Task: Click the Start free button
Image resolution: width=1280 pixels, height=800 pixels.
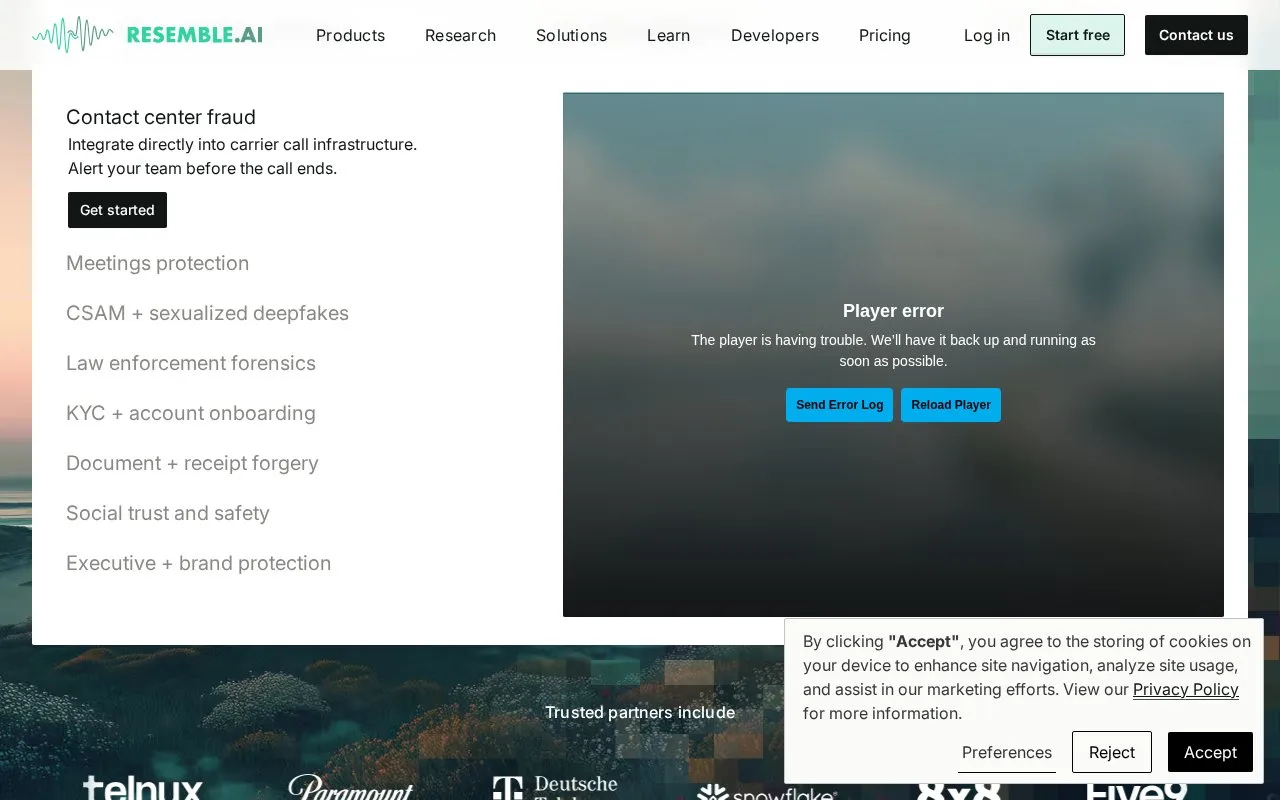Action: click(1077, 35)
